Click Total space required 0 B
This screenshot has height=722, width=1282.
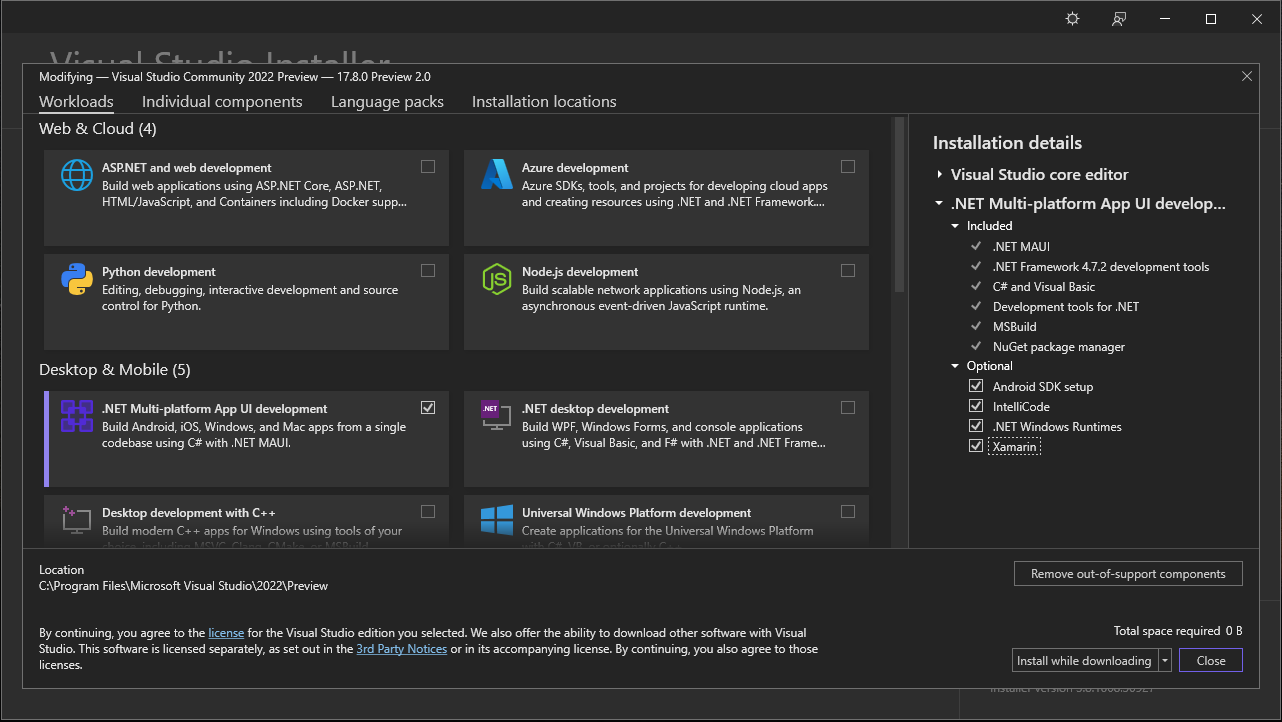[1178, 631]
